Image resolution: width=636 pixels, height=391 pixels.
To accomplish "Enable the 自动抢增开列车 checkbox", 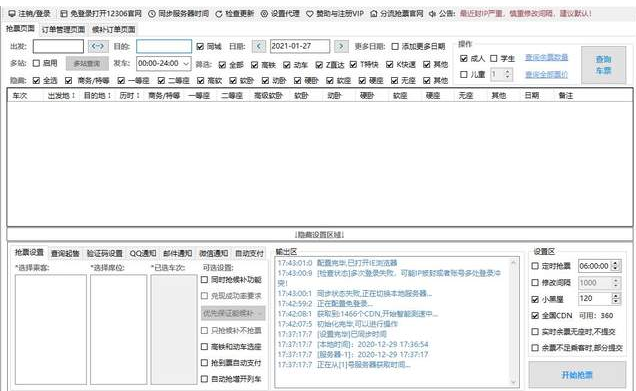I will click(x=204, y=379).
